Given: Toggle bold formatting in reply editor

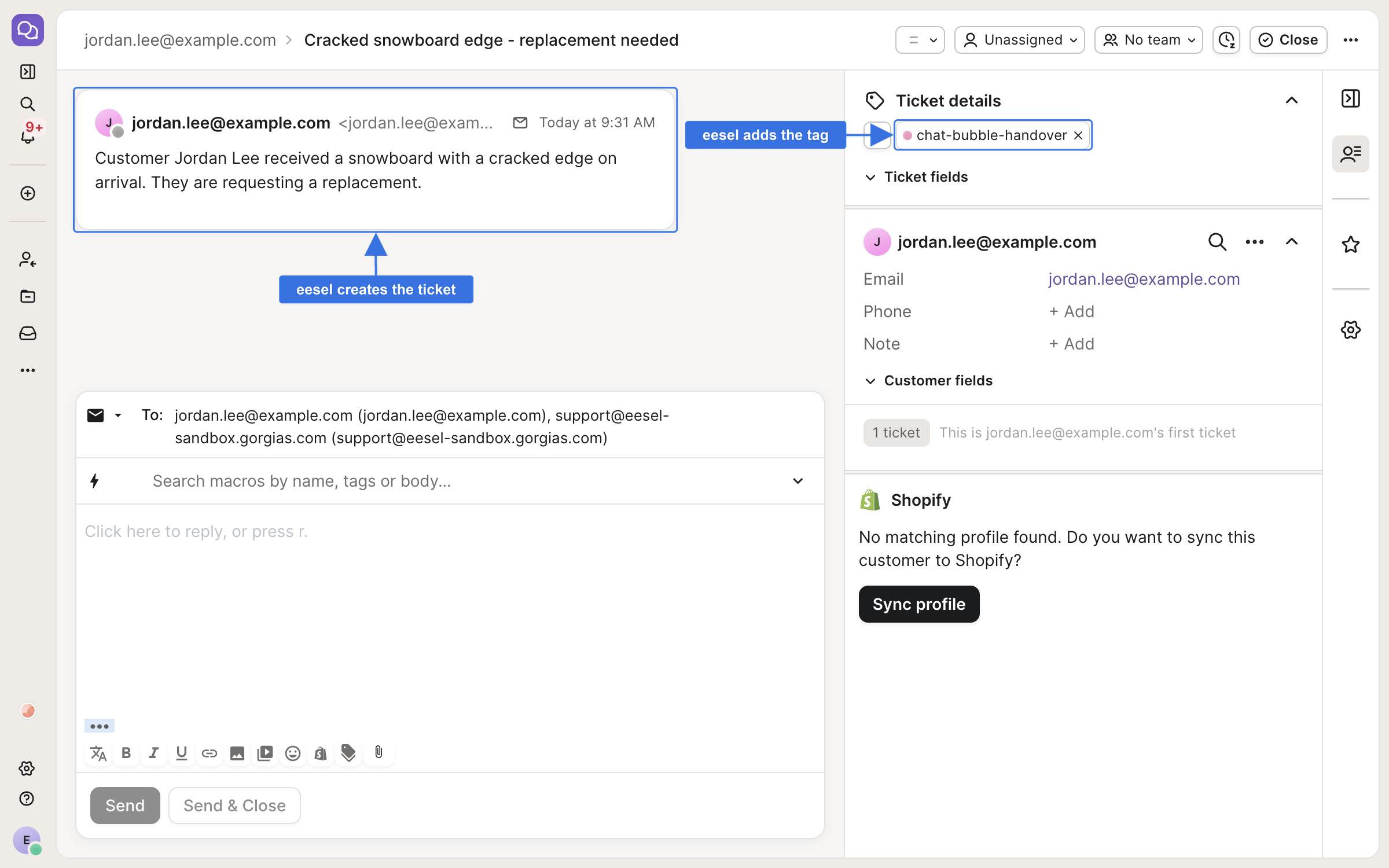Looking at the screenshot, I should pos(126,753).
